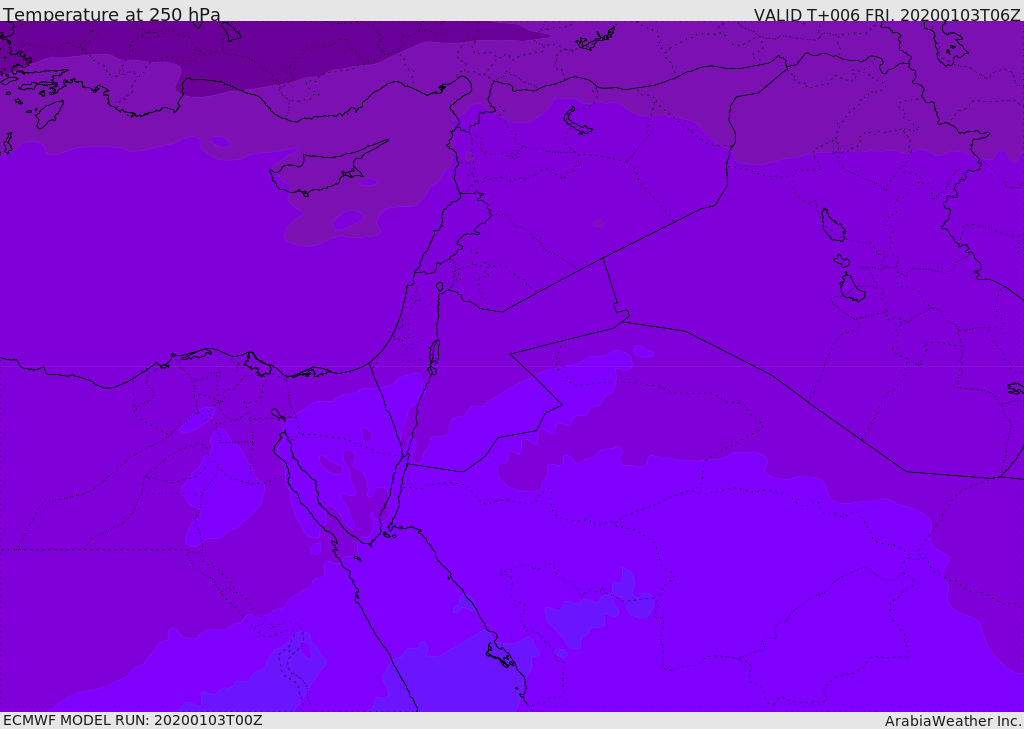
Task: Click the 'Temperature at 250 hPa' title text
Action: point(112,14)
